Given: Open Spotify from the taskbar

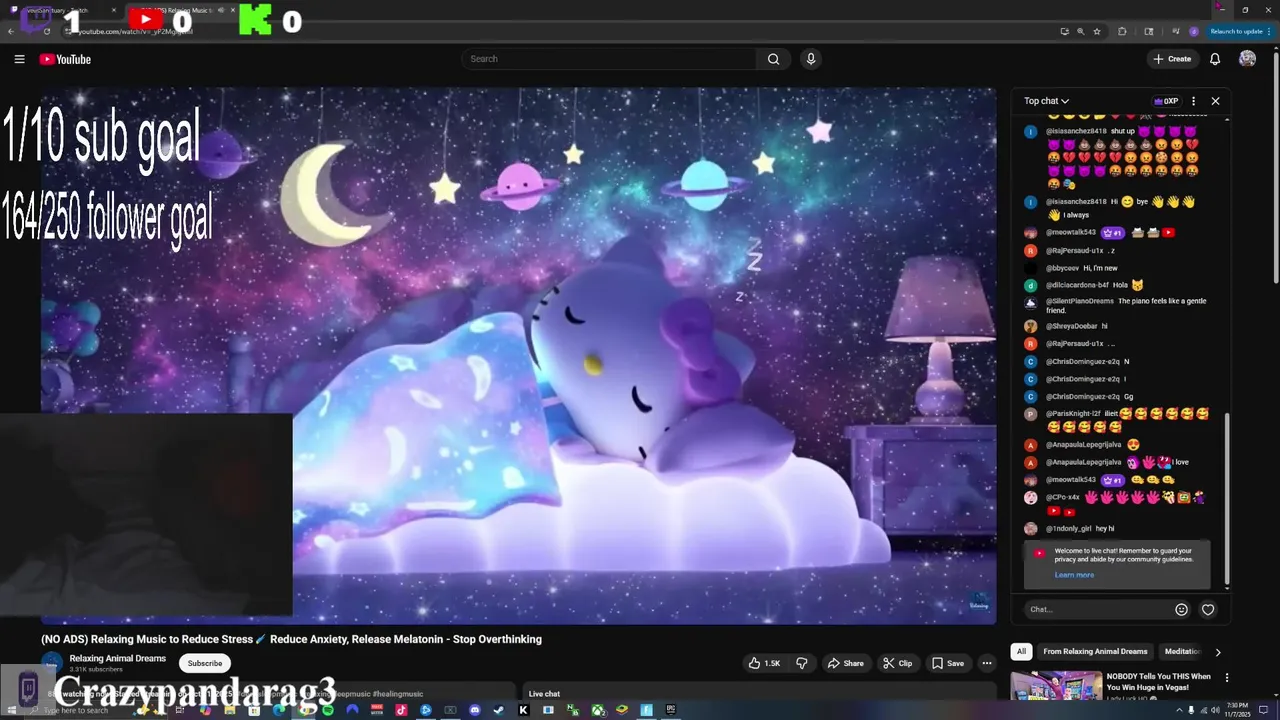Looking at the screenshot, I should [x=327, y=710].
